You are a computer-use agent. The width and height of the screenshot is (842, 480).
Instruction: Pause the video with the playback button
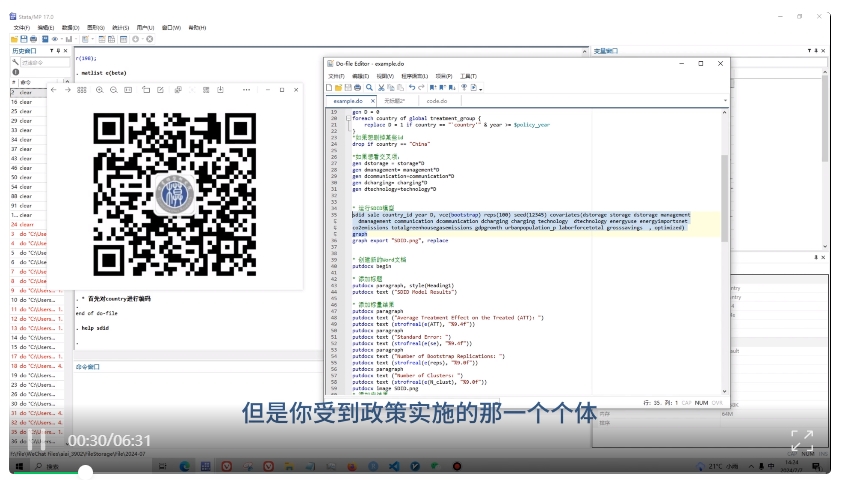[x=36, y=440]
